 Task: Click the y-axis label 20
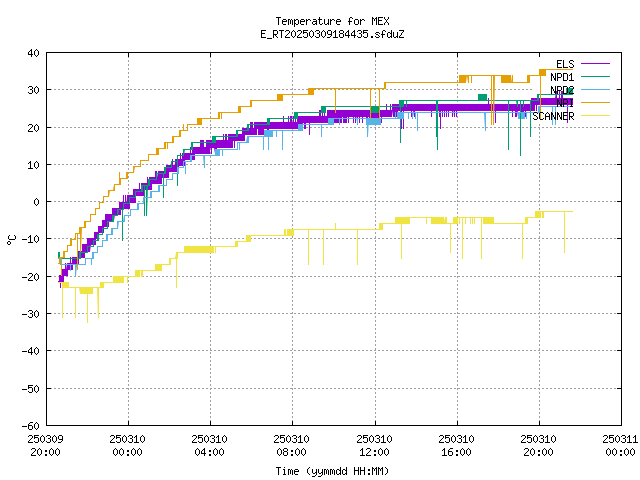(33, 128)
